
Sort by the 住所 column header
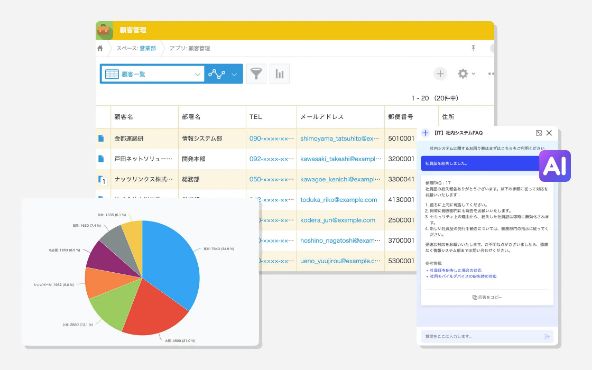[x=448, y=117]
